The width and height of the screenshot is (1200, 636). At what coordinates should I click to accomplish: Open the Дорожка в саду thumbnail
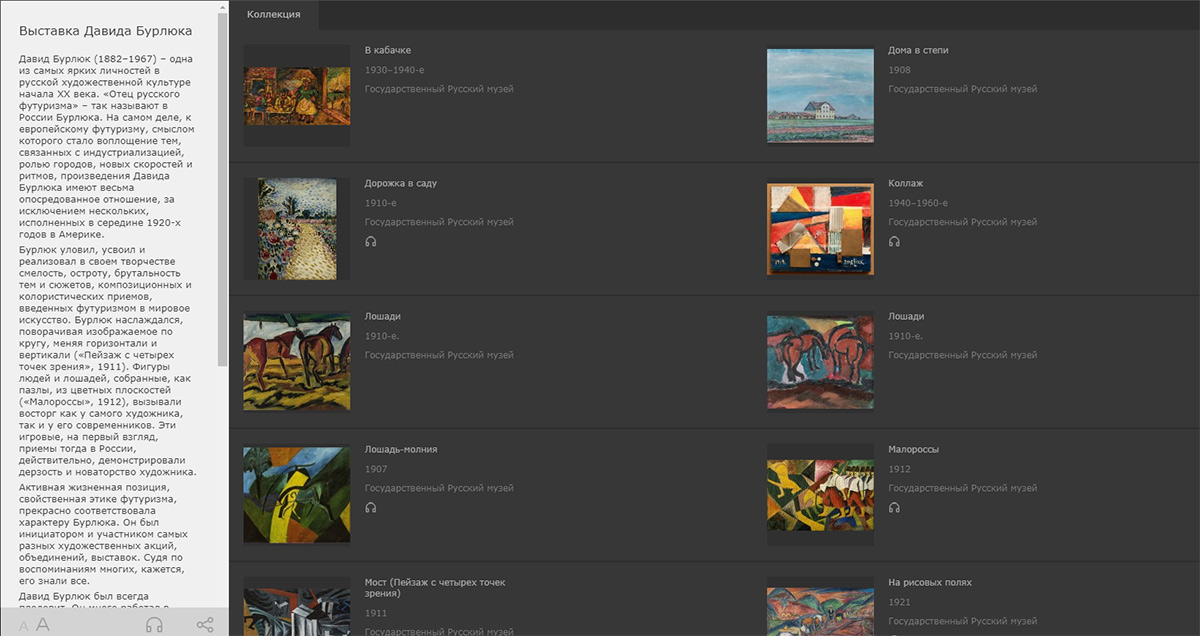(297, 229)
